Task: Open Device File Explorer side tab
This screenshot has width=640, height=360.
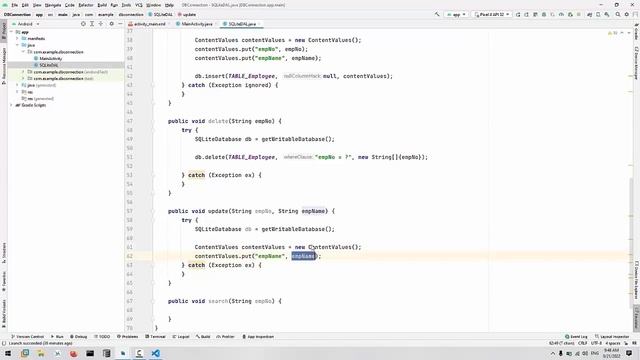Action: (x=636, y=280)
